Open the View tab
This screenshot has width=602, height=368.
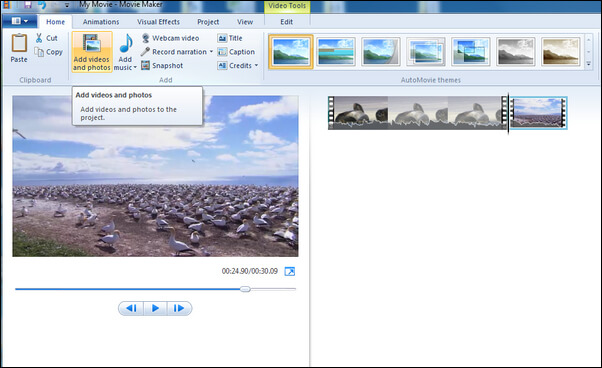(x=245, y=22)
